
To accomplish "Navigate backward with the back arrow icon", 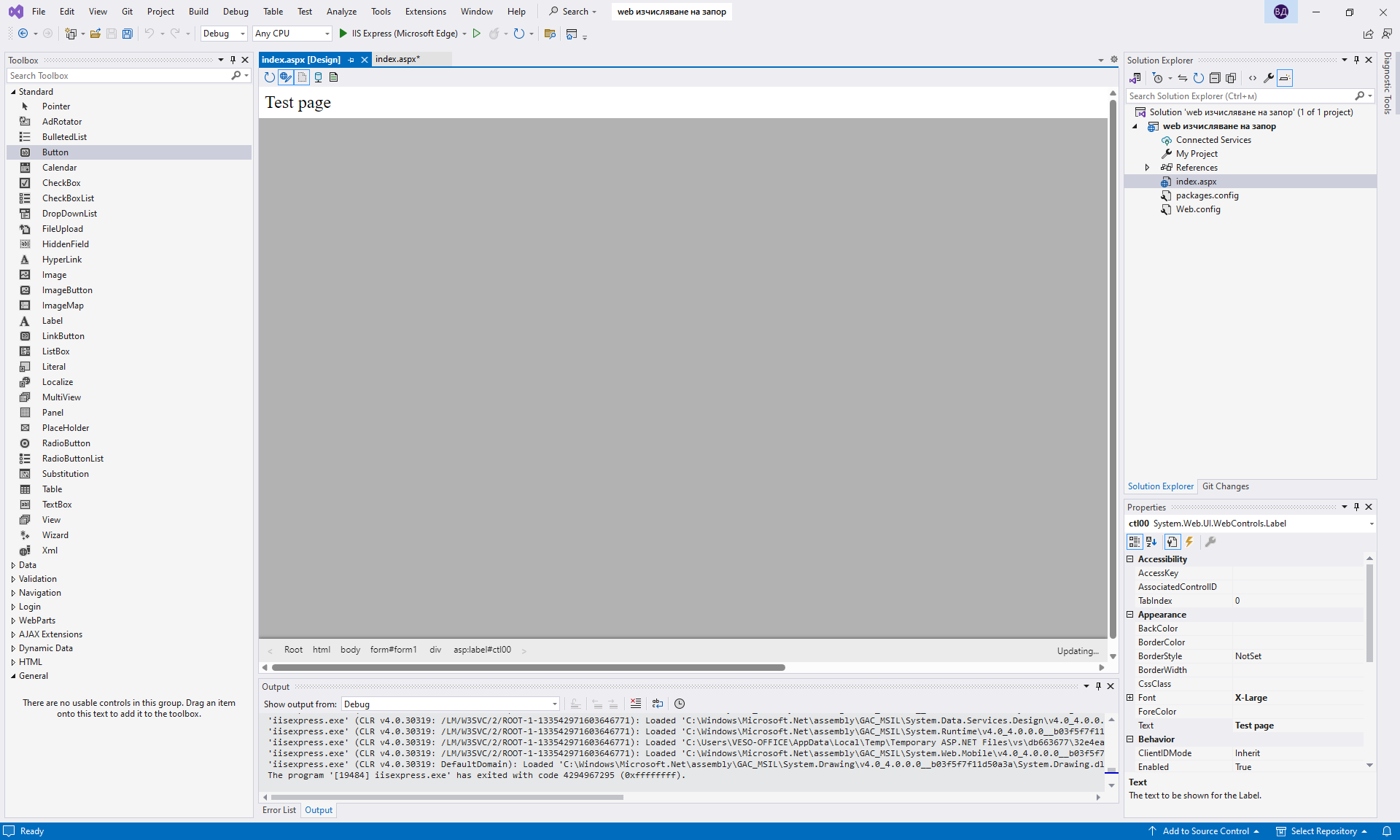I will click(23, 34).
